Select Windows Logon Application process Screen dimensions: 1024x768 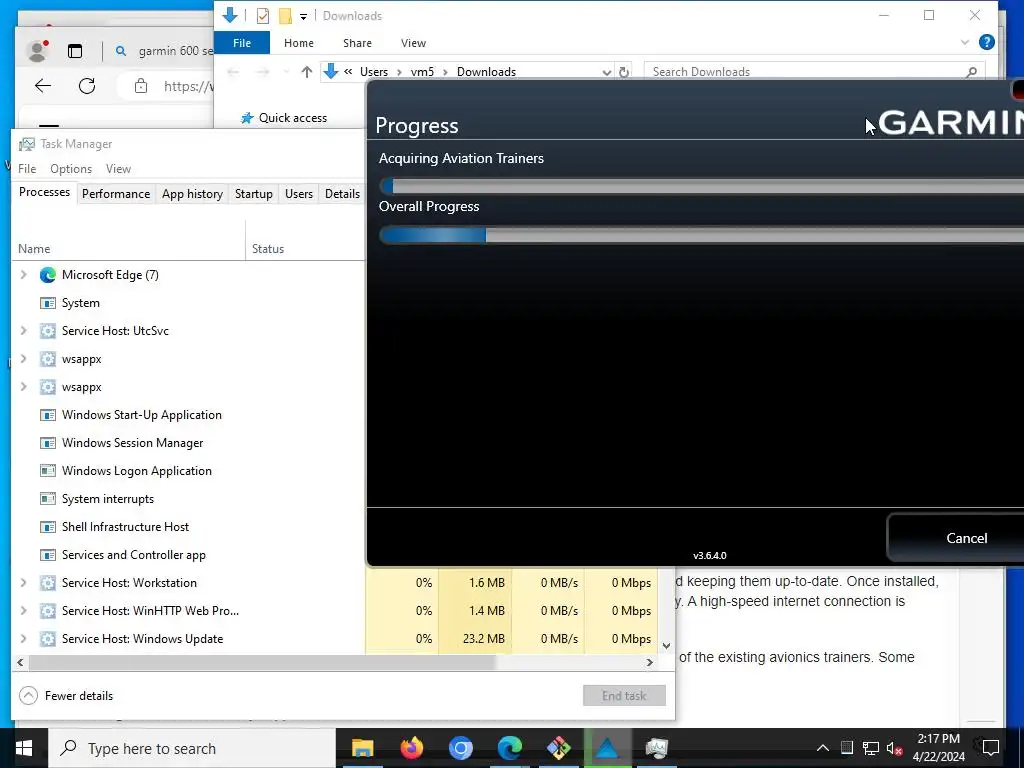(x=188, y=471)
